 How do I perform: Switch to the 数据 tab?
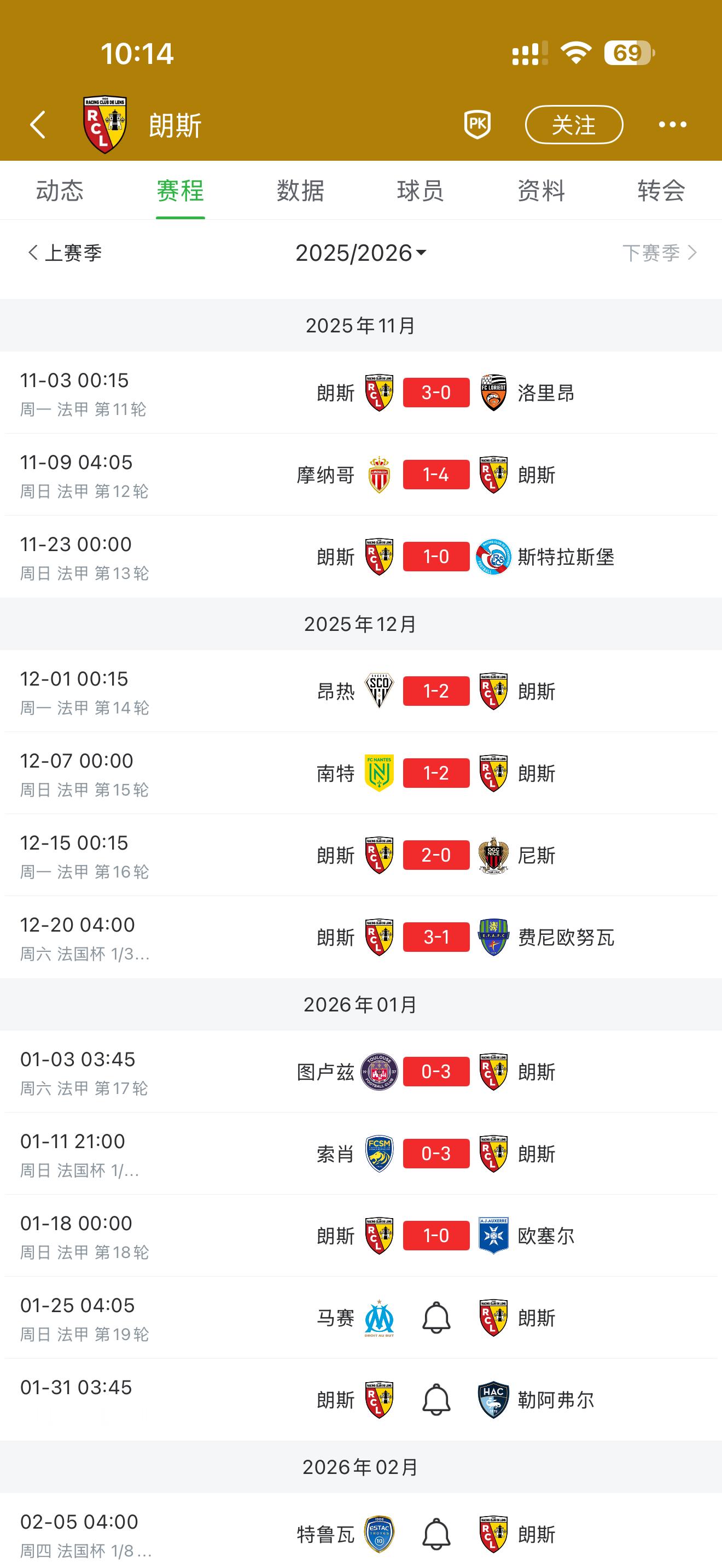(x=300, y=191)
